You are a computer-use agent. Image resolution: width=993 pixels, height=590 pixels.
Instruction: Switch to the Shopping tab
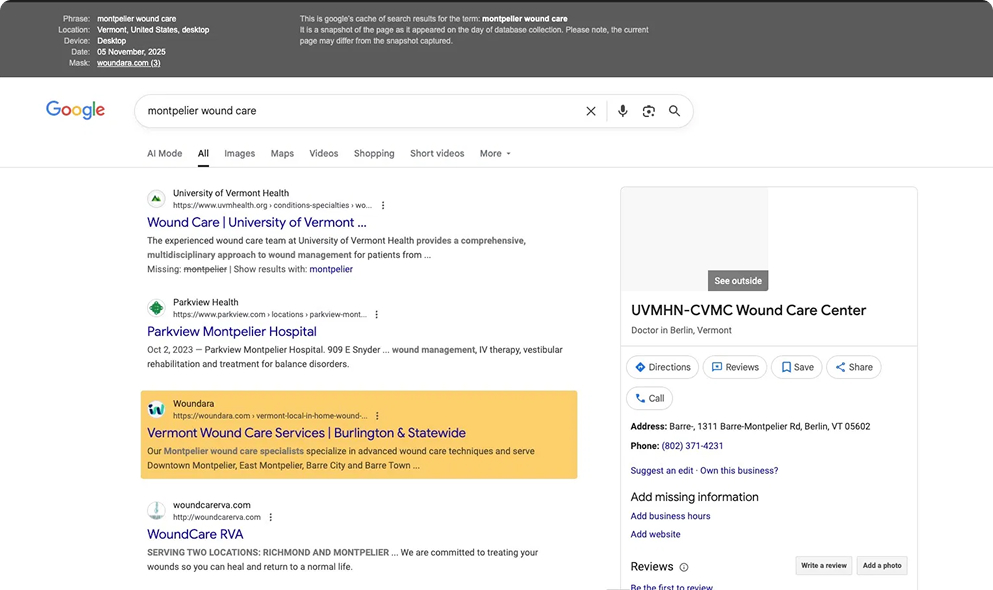[374, 153]
